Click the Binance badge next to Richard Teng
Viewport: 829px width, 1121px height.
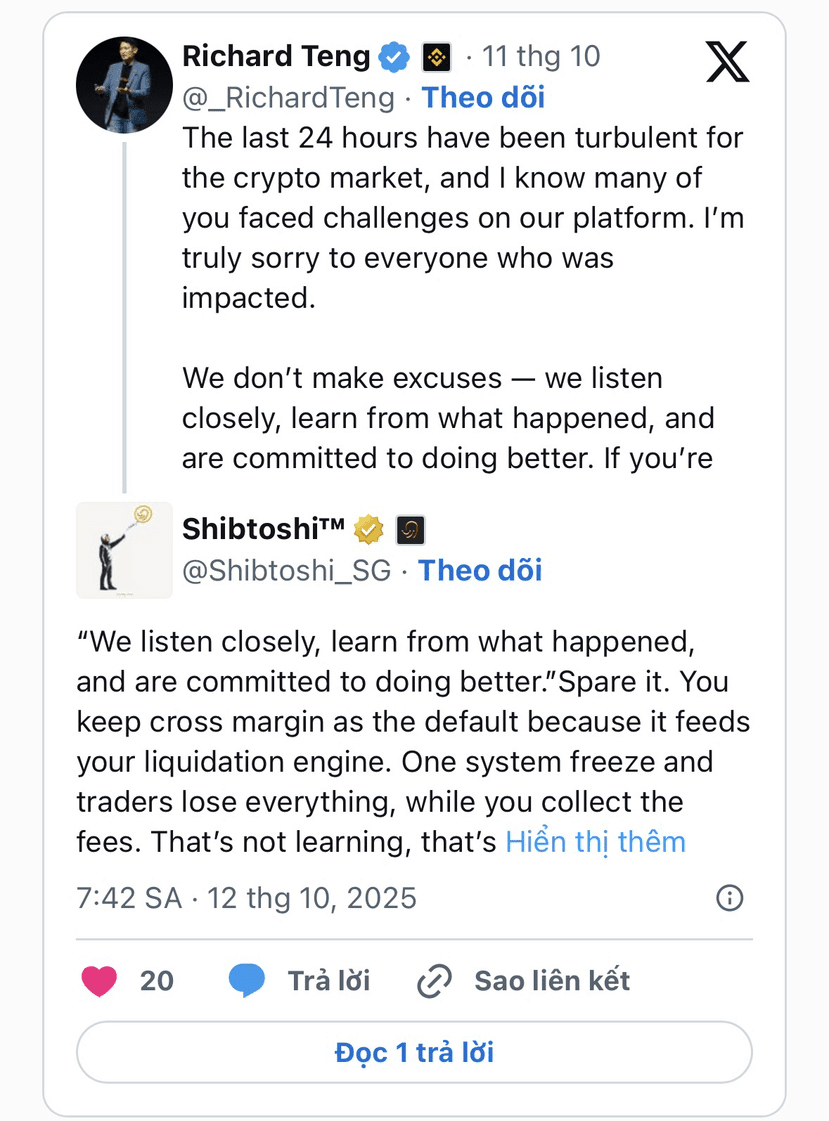[437, 57]
